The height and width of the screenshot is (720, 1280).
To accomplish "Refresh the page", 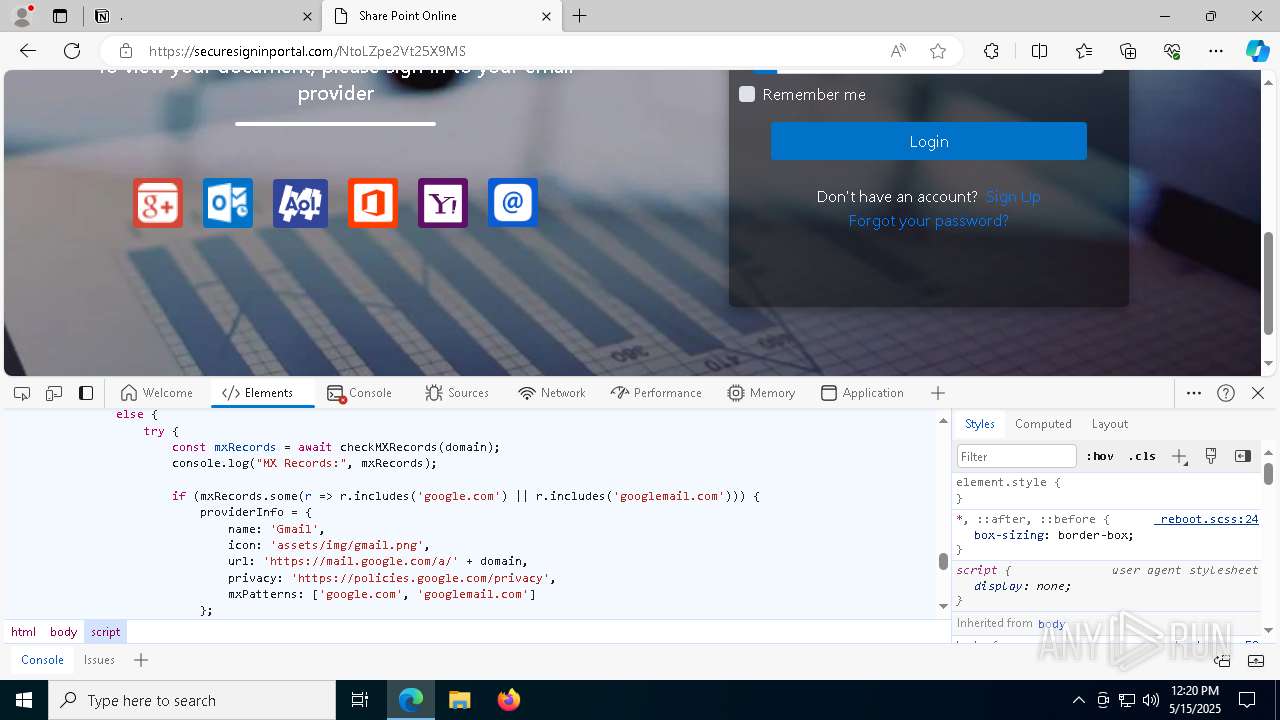I will [x=72, y=51].
